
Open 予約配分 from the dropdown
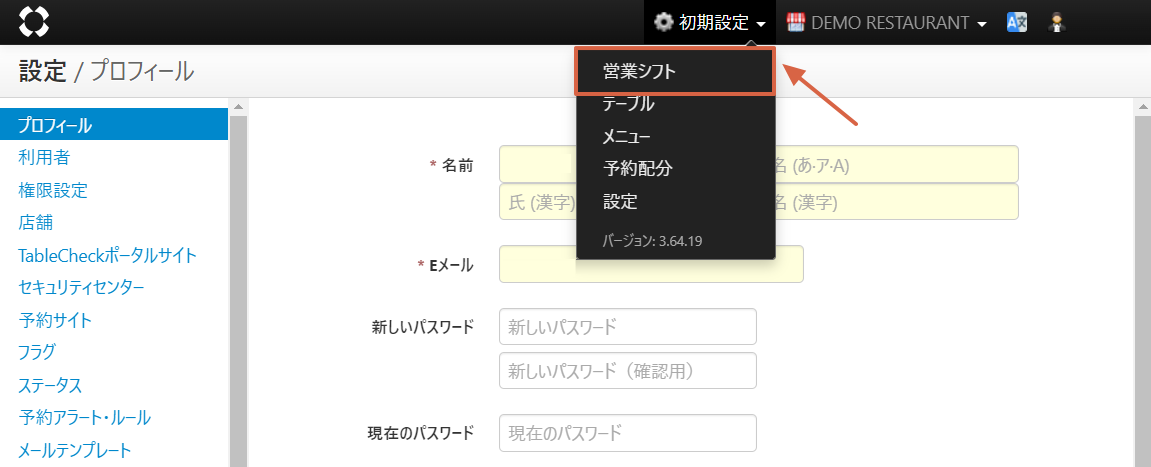[x=637, y=168]
